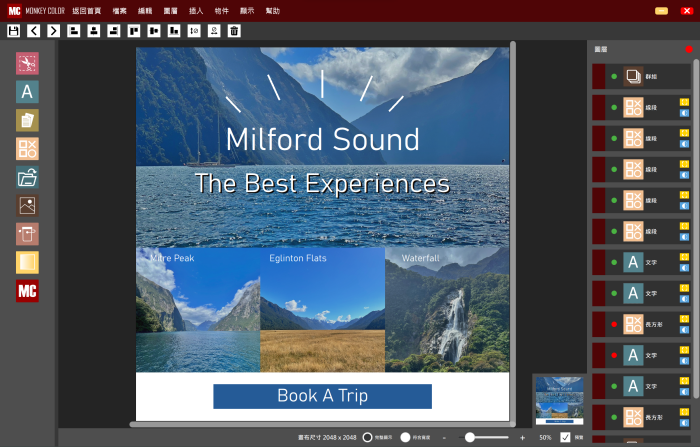Open the 檔案 menu
This screenshot has width=700, height=447.
tap(120, 10)
